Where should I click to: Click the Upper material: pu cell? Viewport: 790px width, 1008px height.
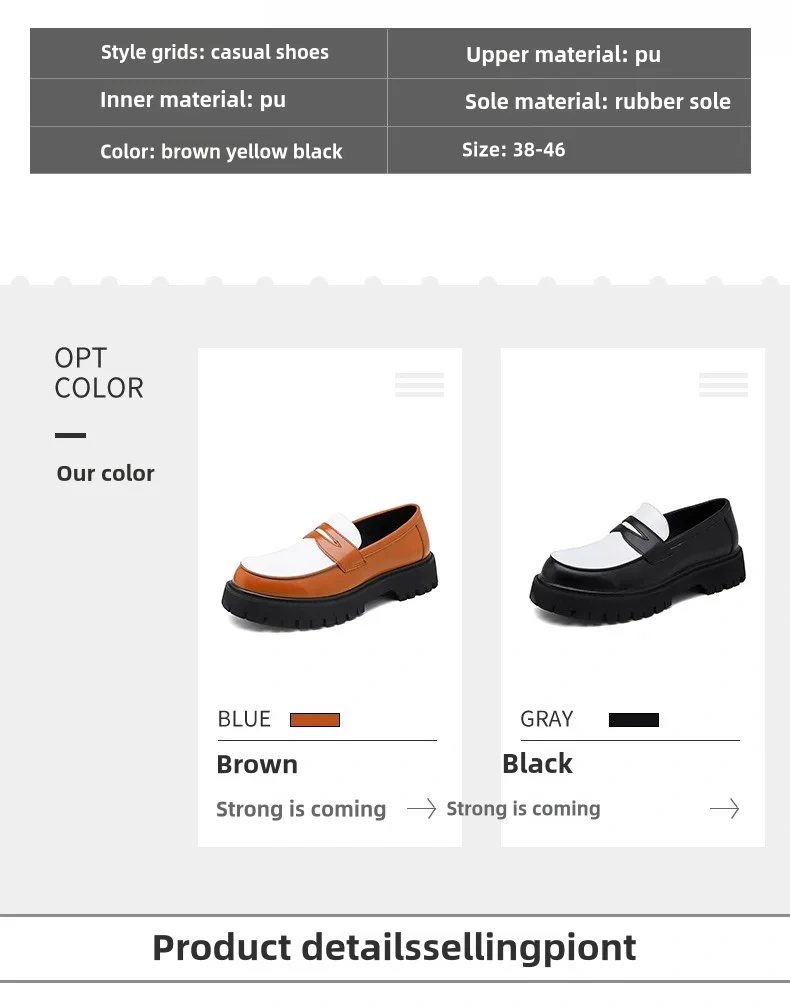pos(563,54)
